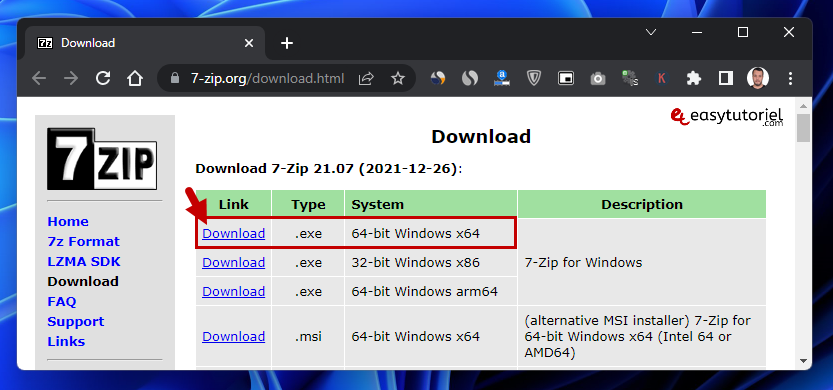Maximize the Chrome window
The width and height of the screenshot is (833, 390).
click(743, 32)
